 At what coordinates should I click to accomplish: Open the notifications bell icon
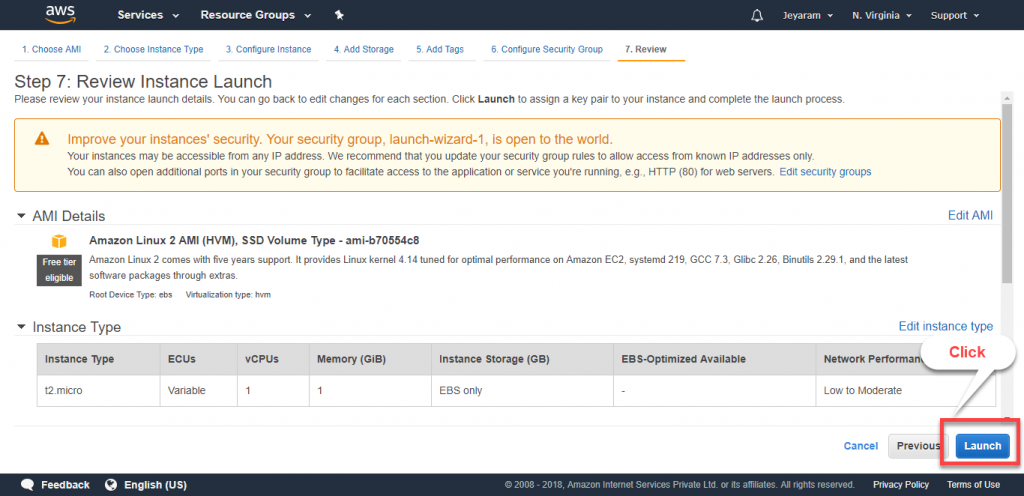click(757, 15)
